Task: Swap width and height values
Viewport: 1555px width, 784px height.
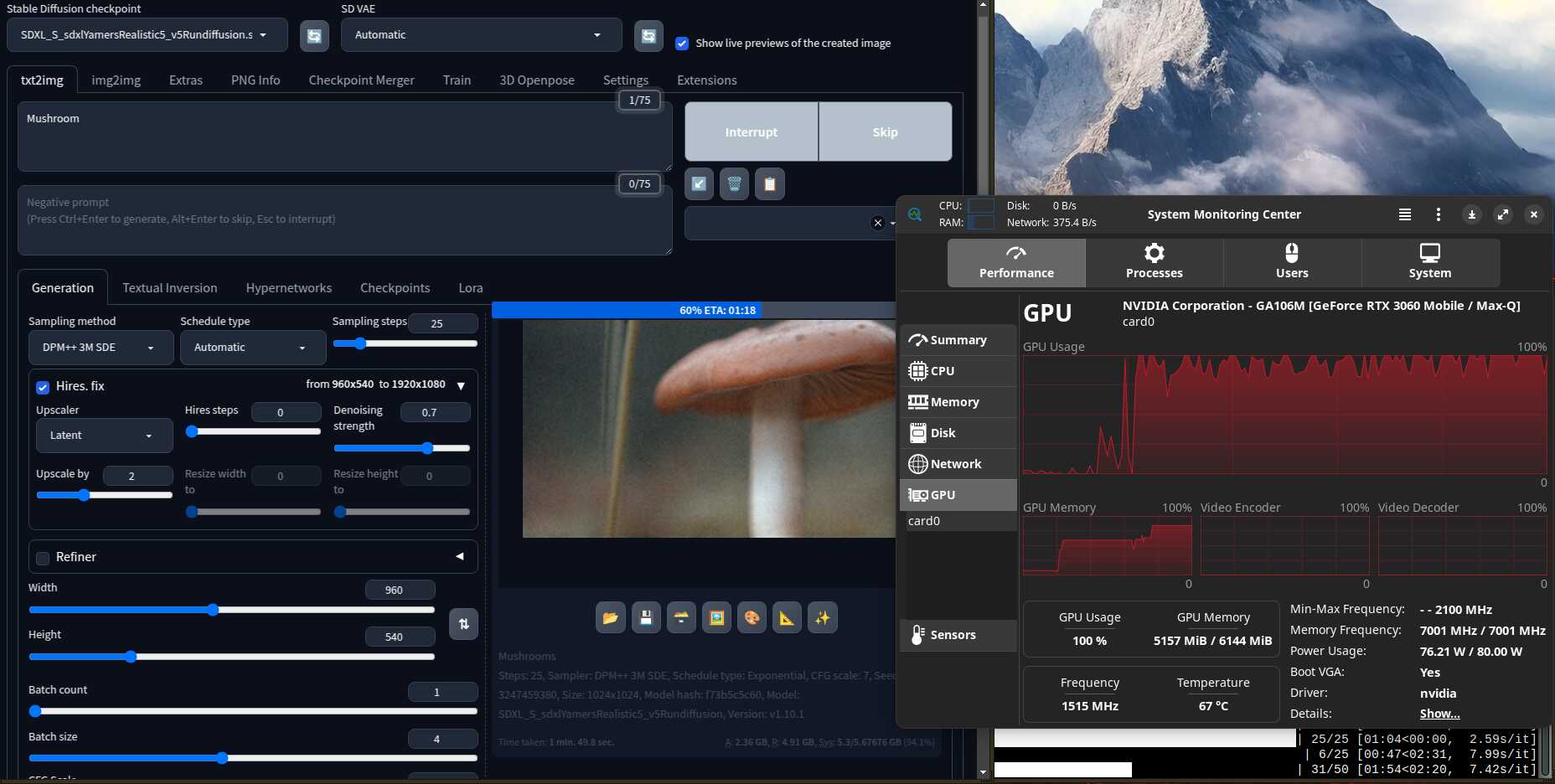Action: click(x=463, y=624)
